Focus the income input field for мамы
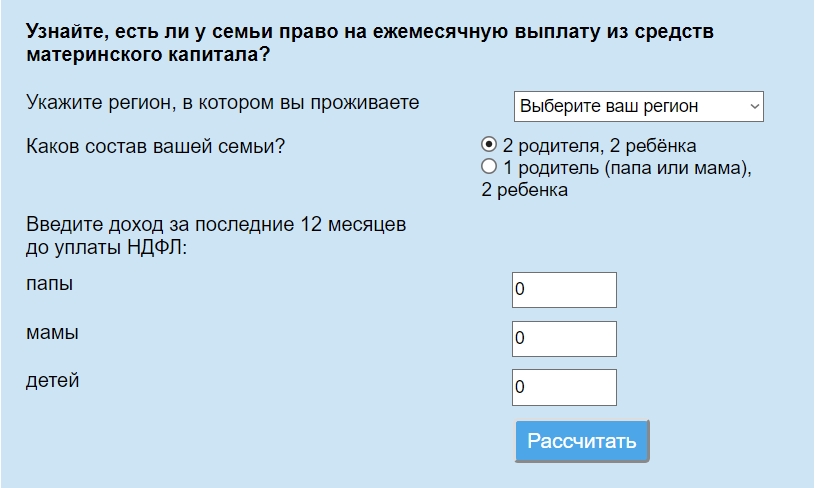This screenshot has width=820, height=488. coord(564,338)
